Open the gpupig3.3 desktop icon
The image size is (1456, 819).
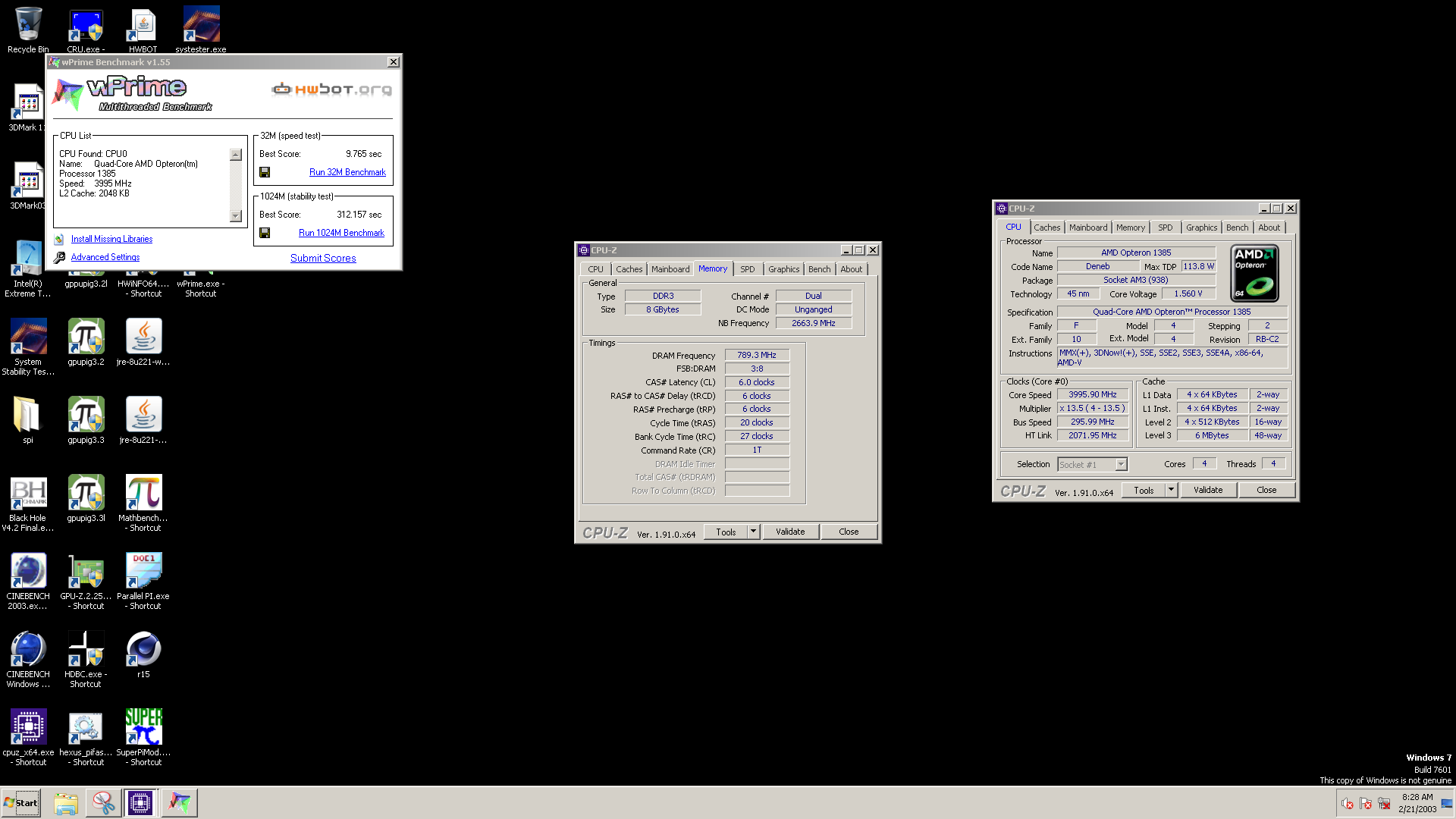pyautogui.click(x=86, y=420)
